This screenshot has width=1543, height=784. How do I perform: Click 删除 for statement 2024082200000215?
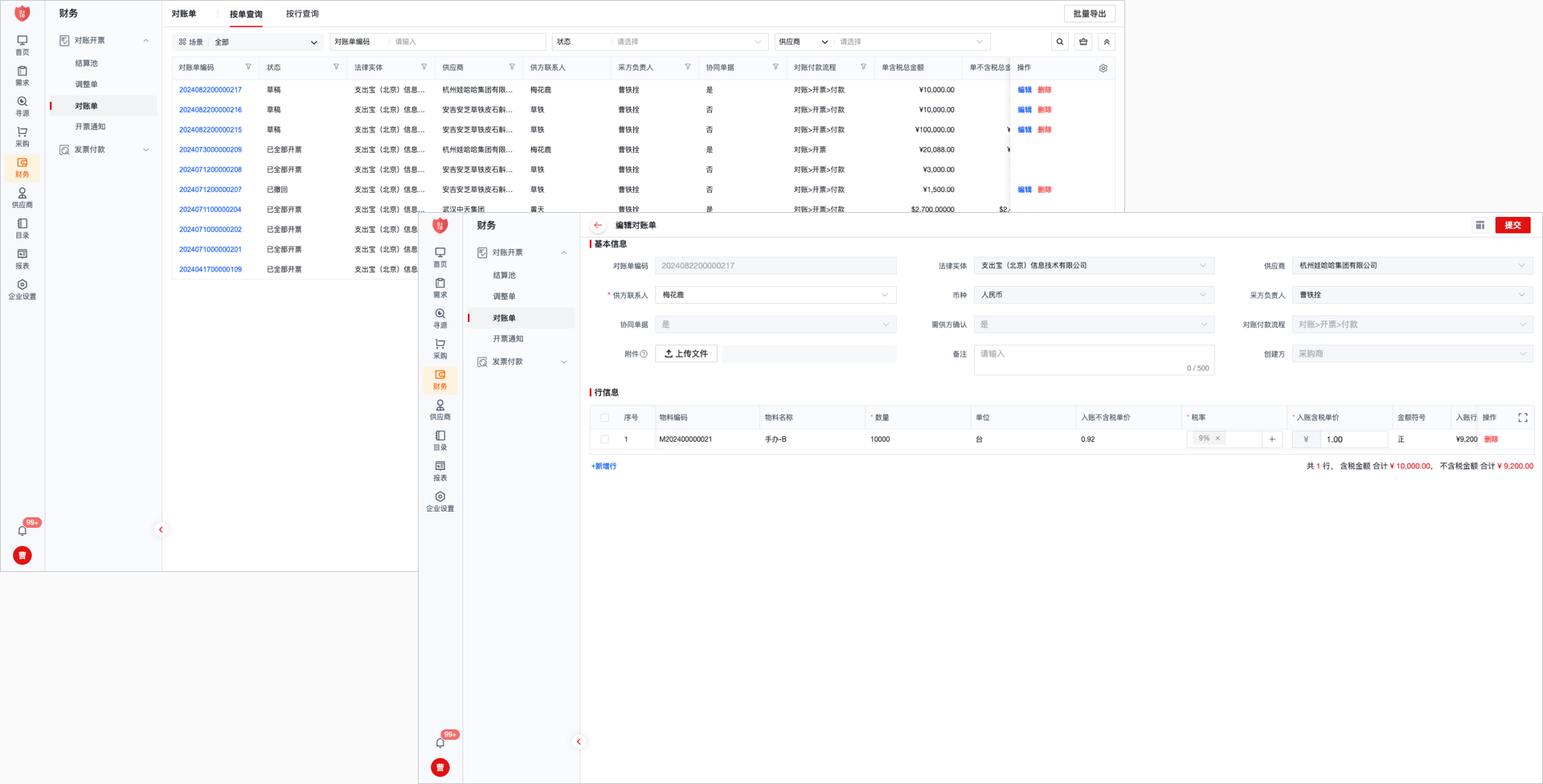[x=1045, y=130]
